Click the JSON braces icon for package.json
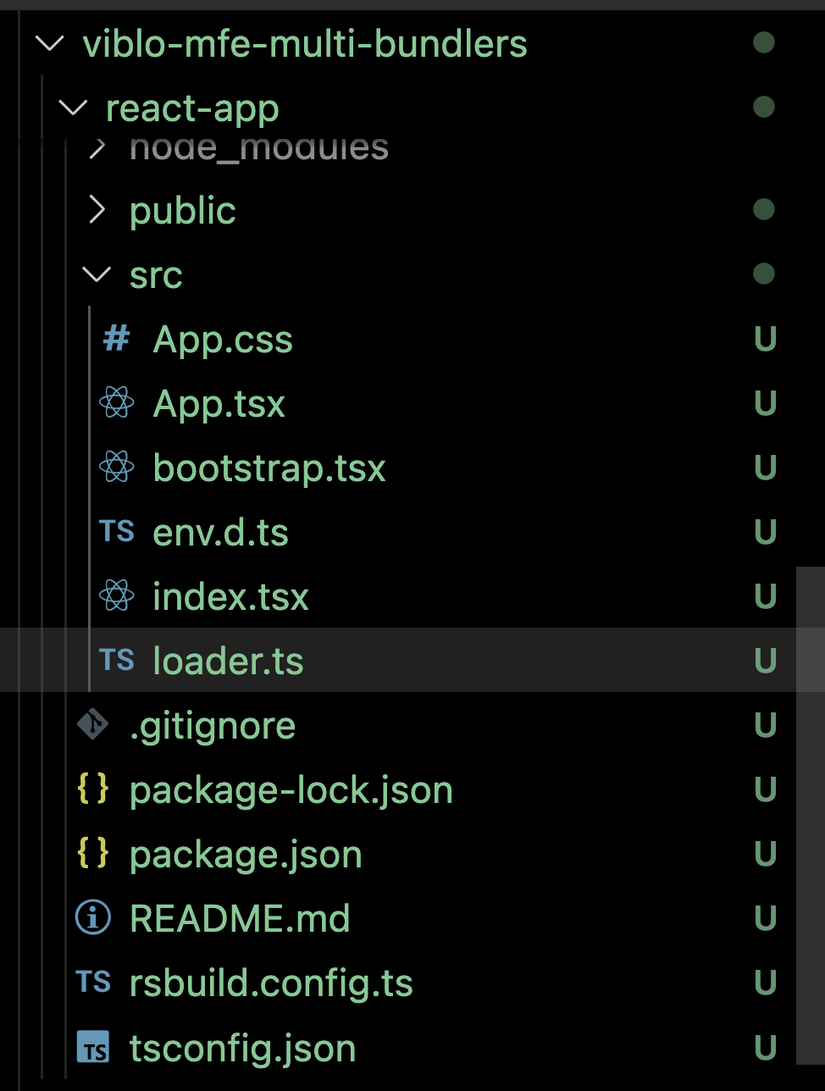The height and width of the screenshot is (1091, 825). point(95,854)
